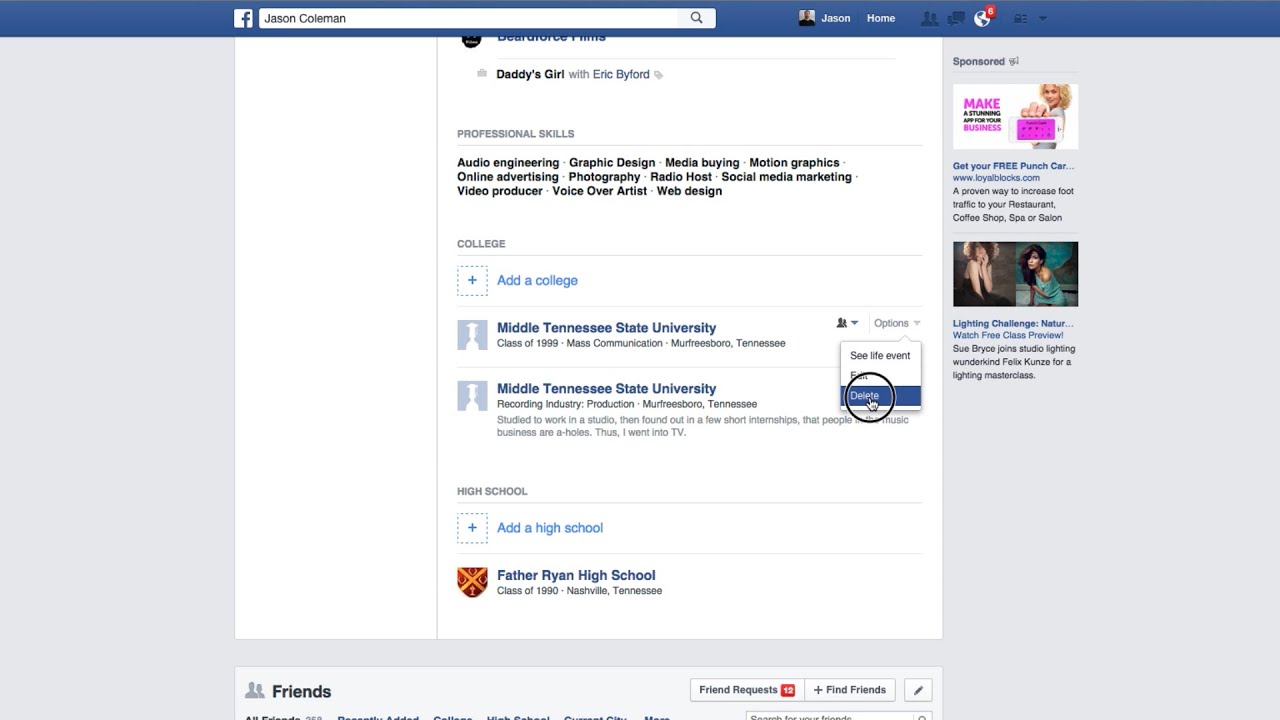Click the search field containing Jason Coleman
1280x720 pixels.
(x=469, y=18)
